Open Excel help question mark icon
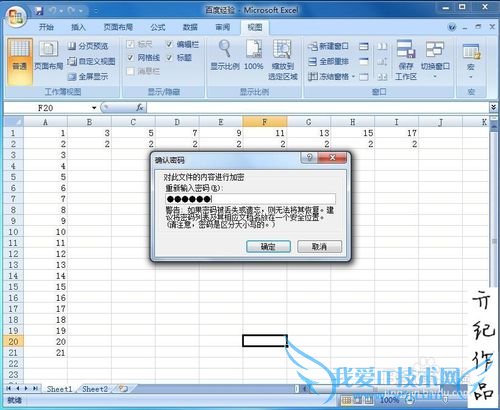 [x=452, y=27]
